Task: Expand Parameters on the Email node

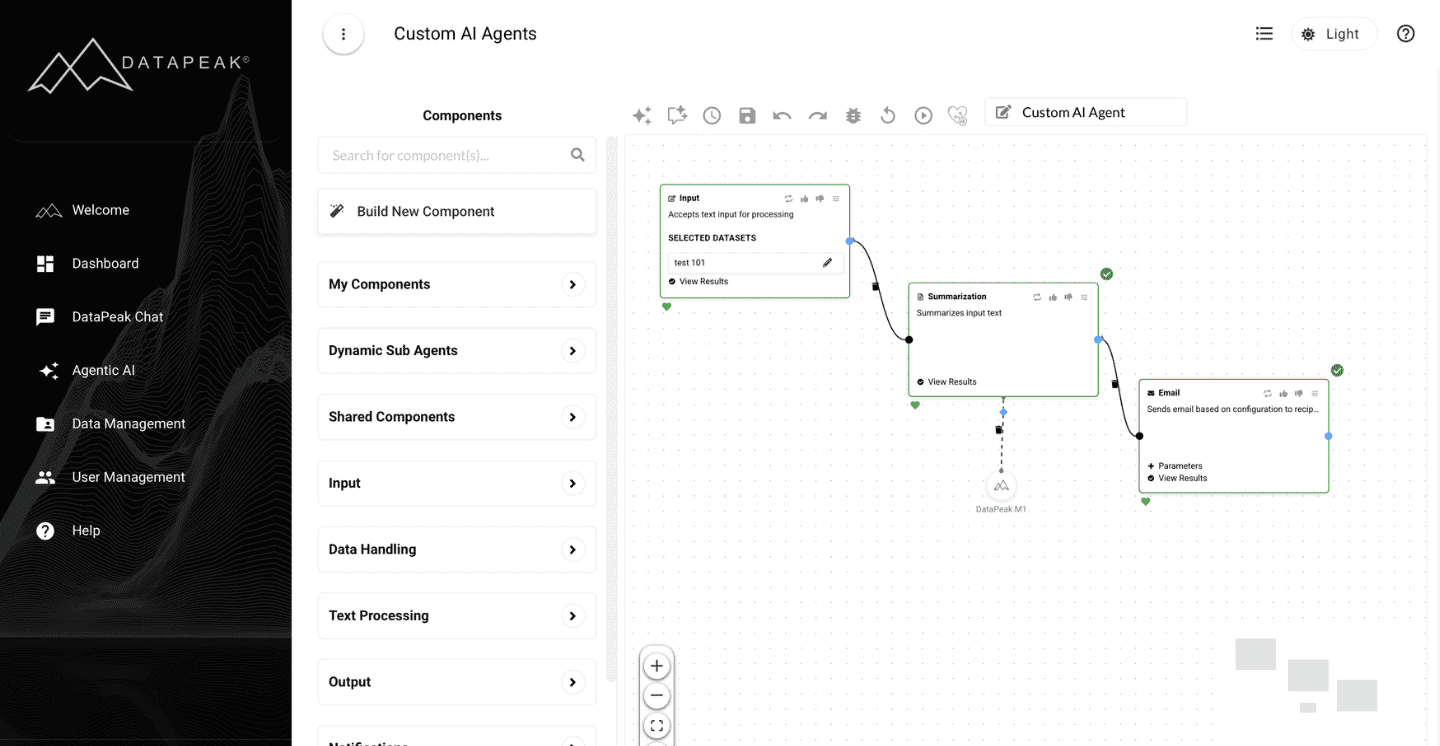Action: 1175,466
